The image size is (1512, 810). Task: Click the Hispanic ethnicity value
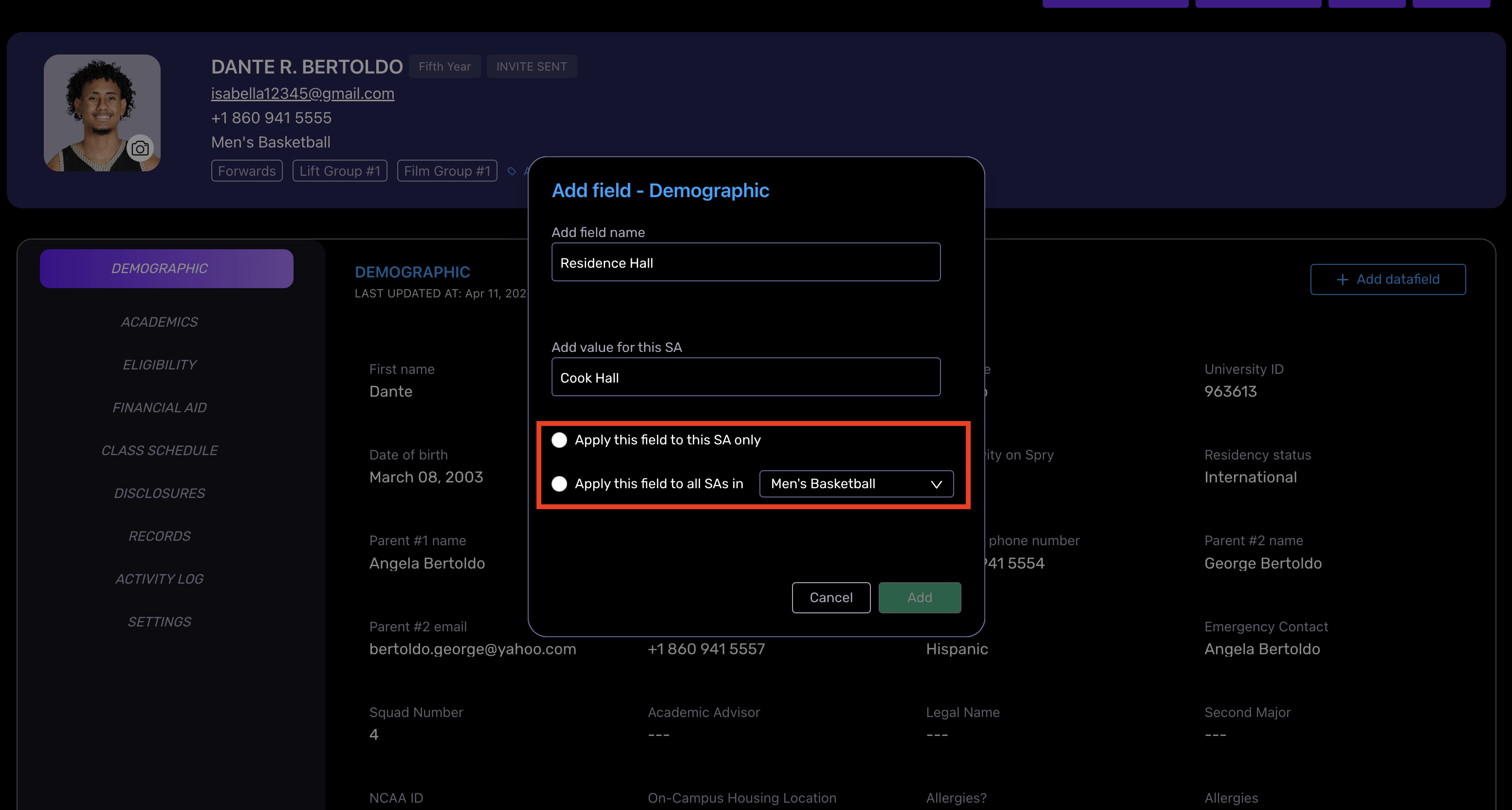(x=958, y=649)
